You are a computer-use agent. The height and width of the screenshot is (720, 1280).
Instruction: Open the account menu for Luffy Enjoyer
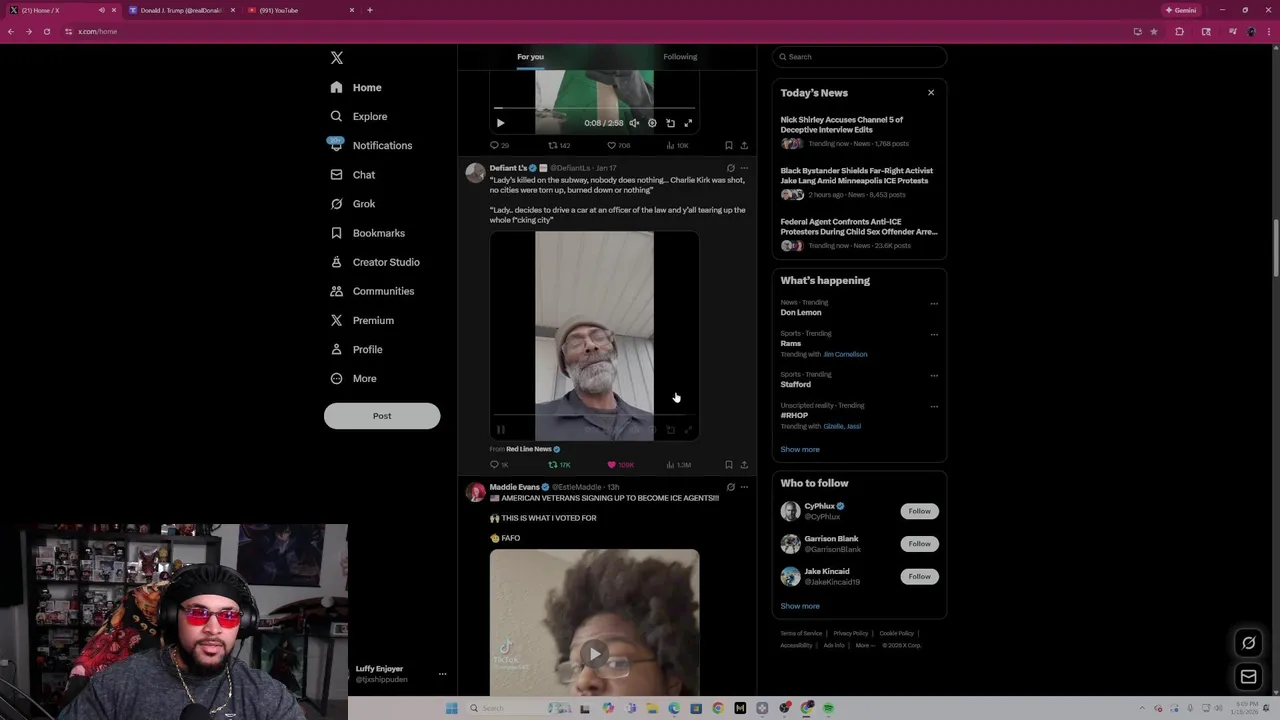[442, 674]
